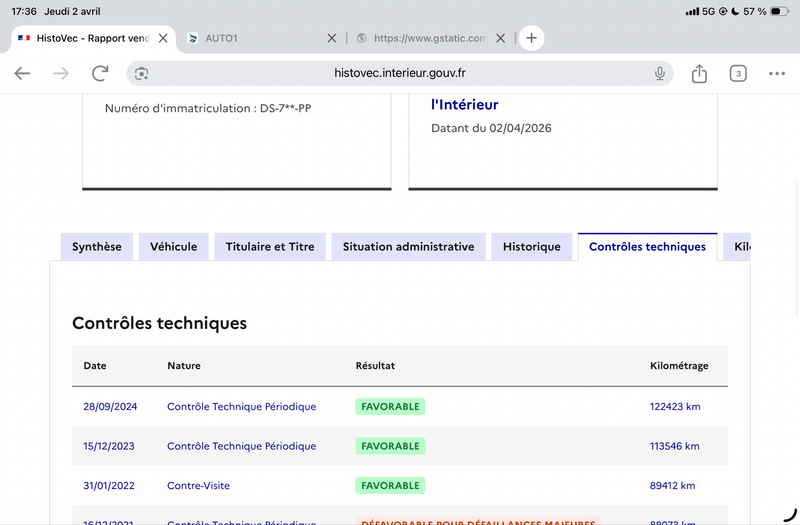Open the Situation administrative tab
This screenshot has width=800, height=525.
tap(408, 247)
